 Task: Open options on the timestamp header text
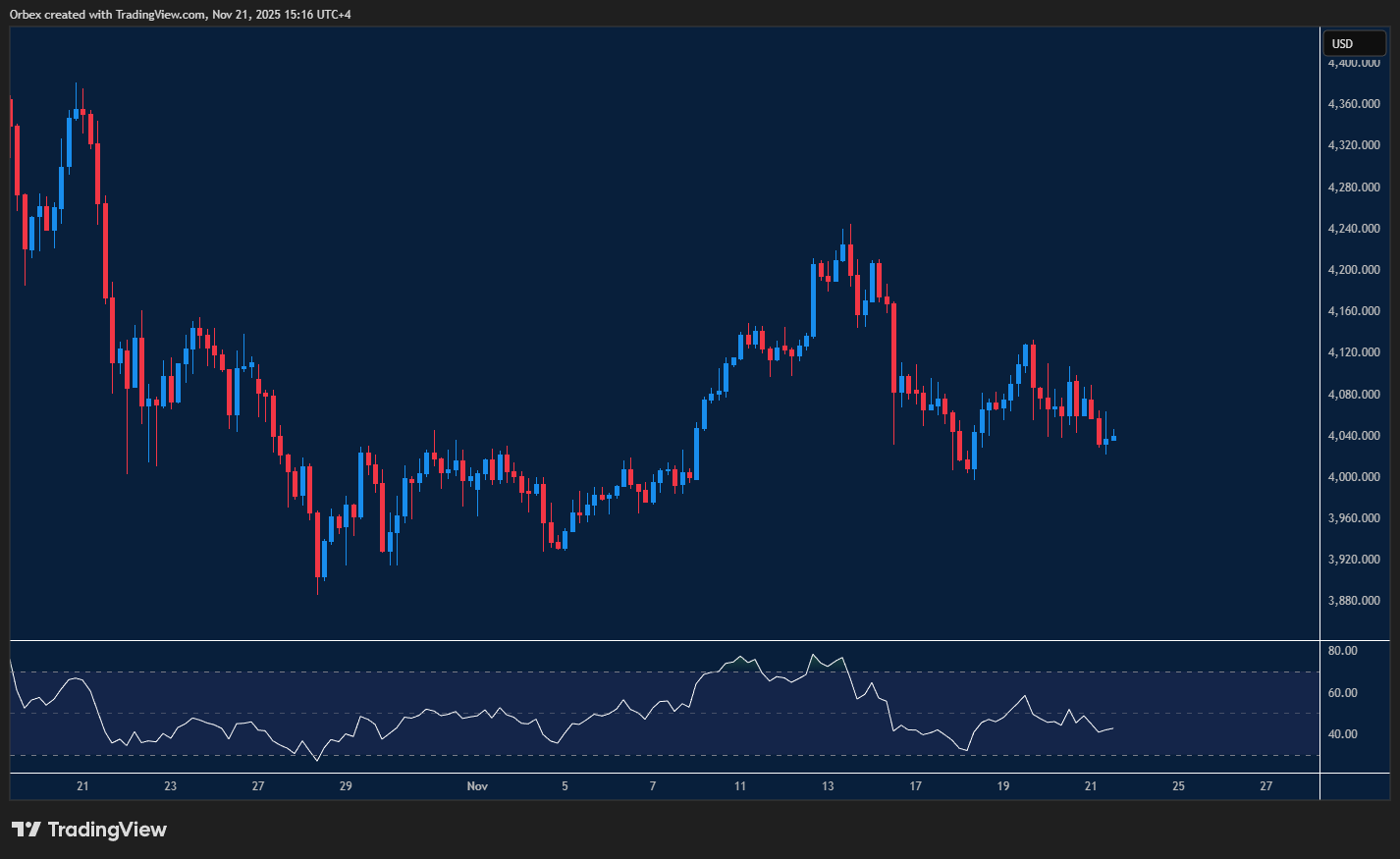tap(182, 14)
